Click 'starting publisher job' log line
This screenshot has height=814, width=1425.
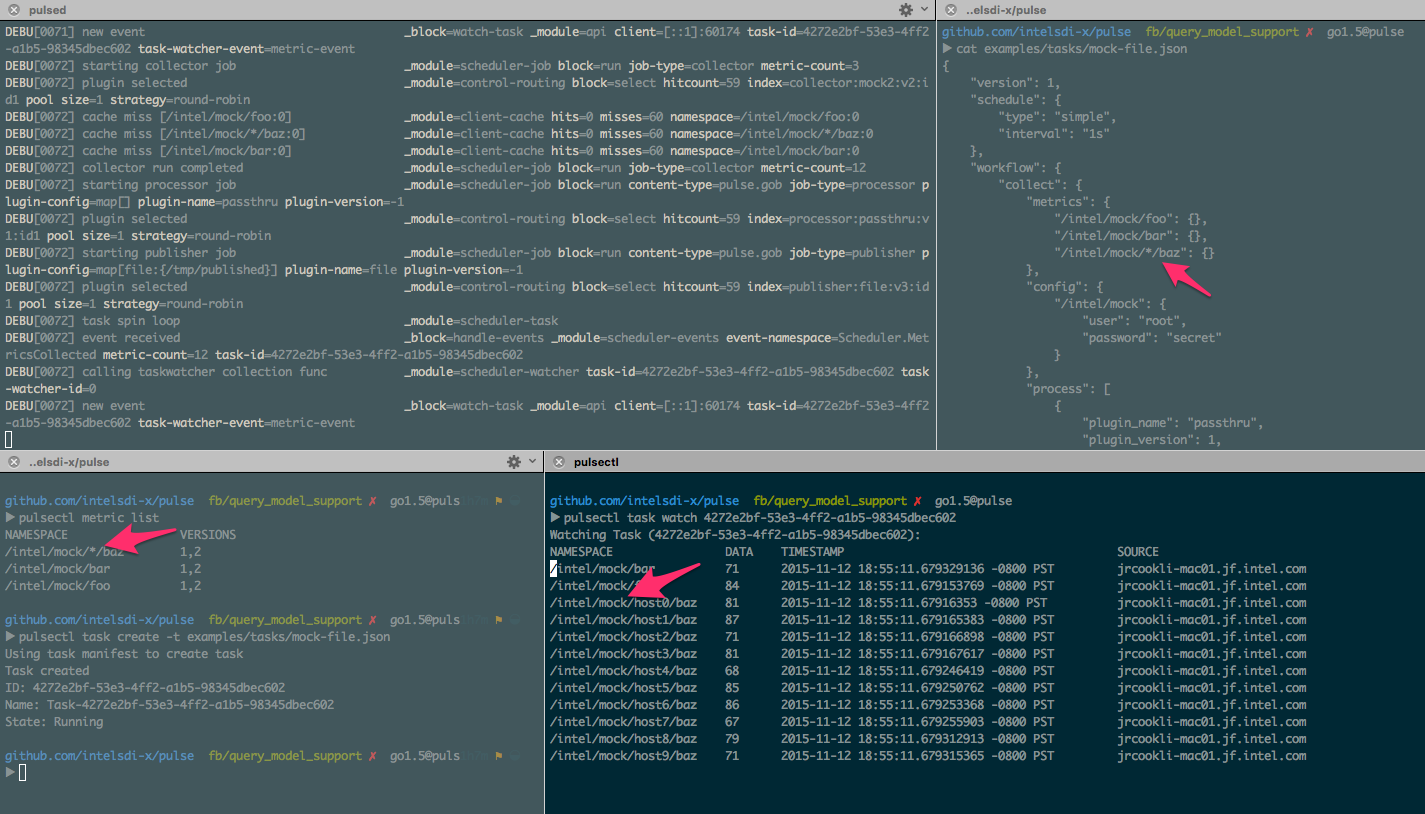467,261
